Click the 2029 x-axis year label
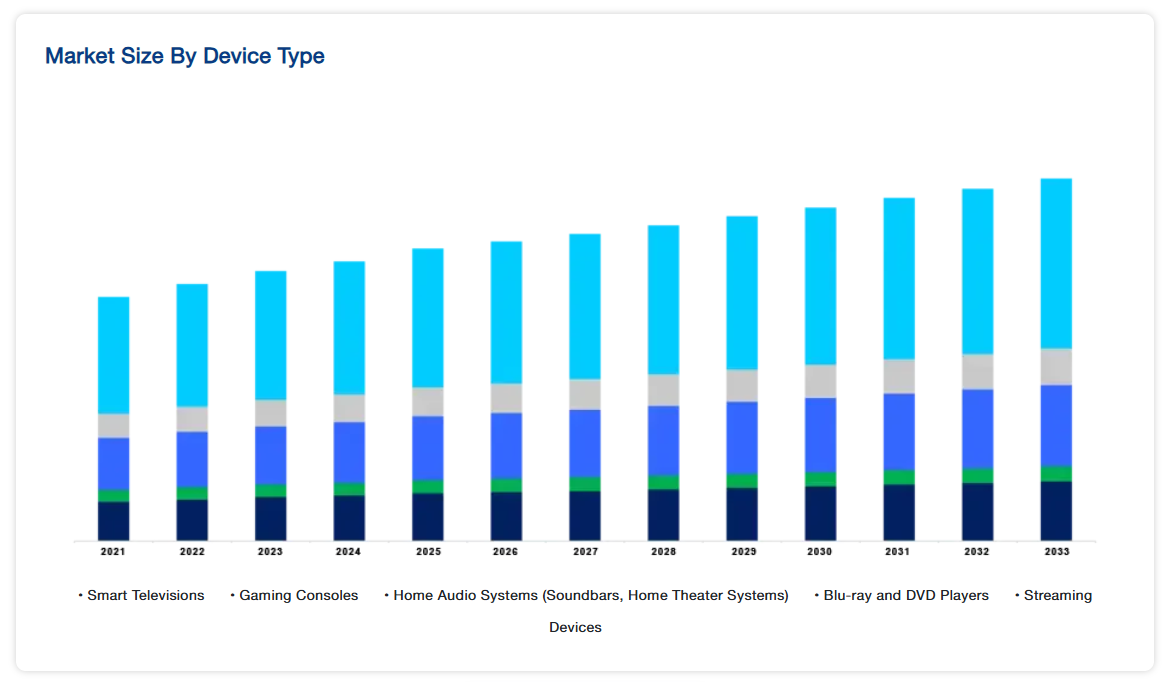The width and height of the screenshot is (1166, 682). click(x=744, y=552)
